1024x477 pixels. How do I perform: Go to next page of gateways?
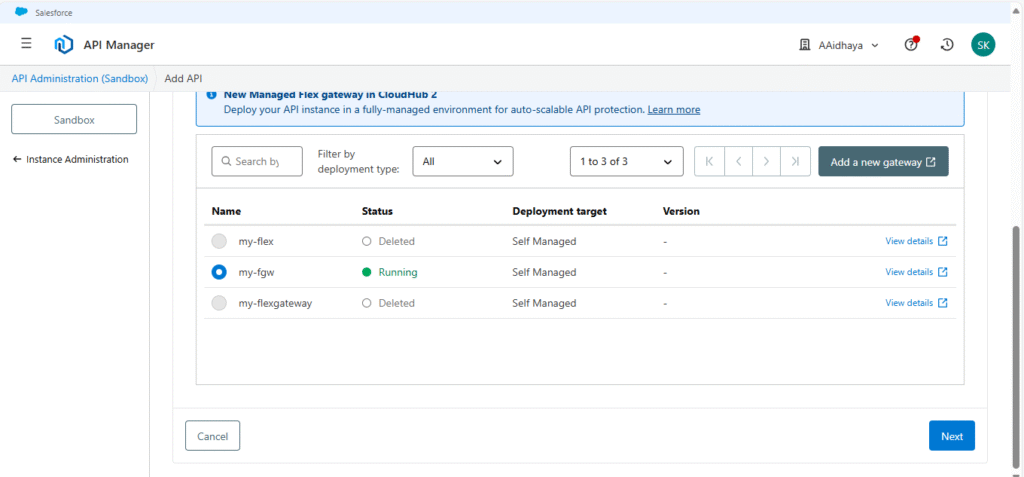(x=767, y=161)
